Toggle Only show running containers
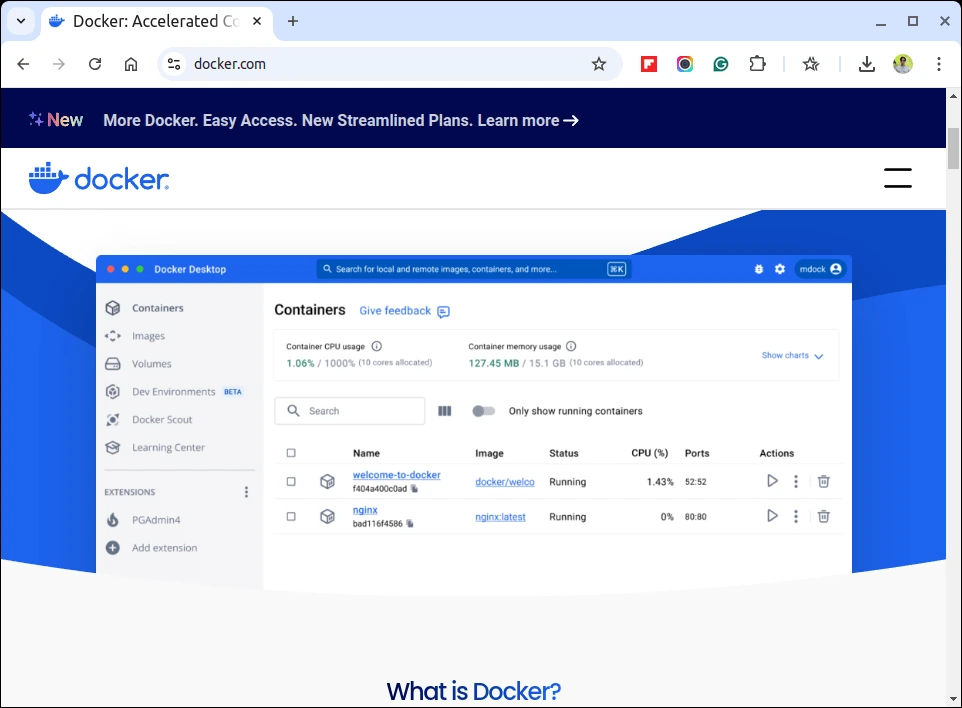962x708 pixels. coord(483,411)
